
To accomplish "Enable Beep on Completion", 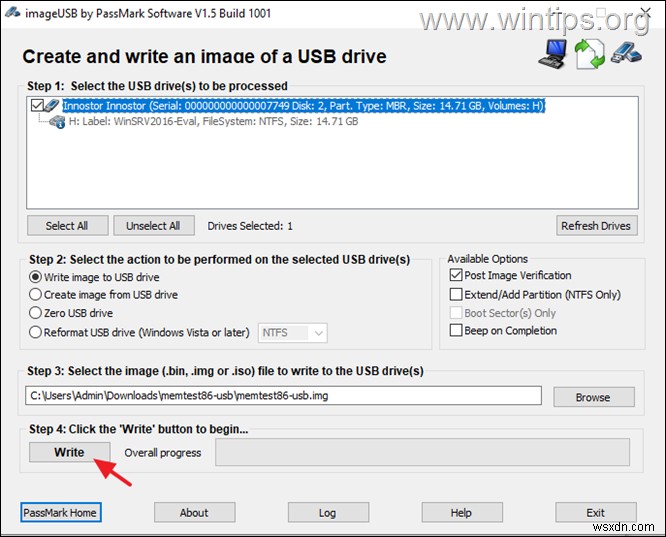I will (x=456, y=331).
